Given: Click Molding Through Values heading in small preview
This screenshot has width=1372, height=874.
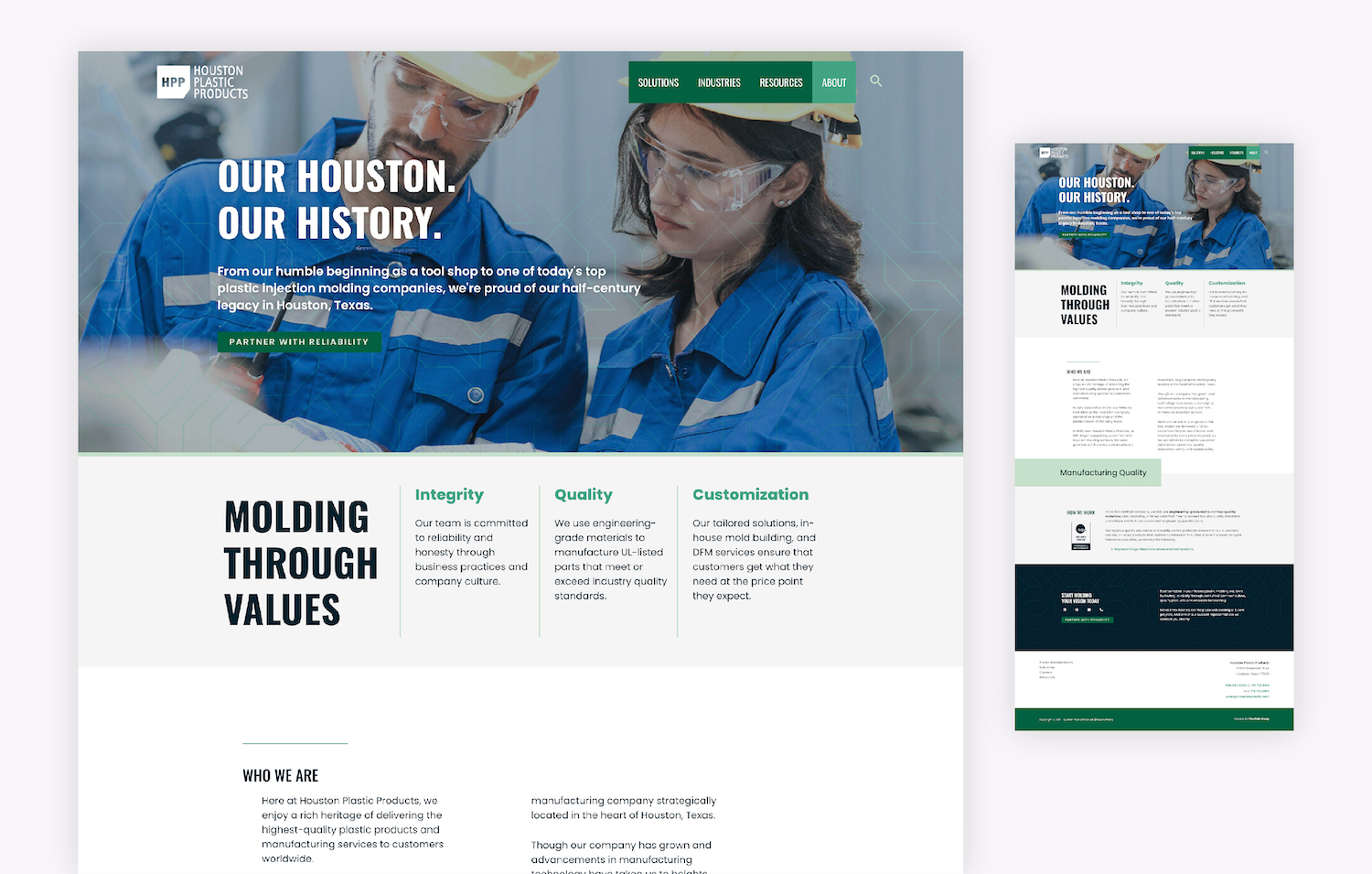Looking at the screenshot, I should click(1085, 305).
